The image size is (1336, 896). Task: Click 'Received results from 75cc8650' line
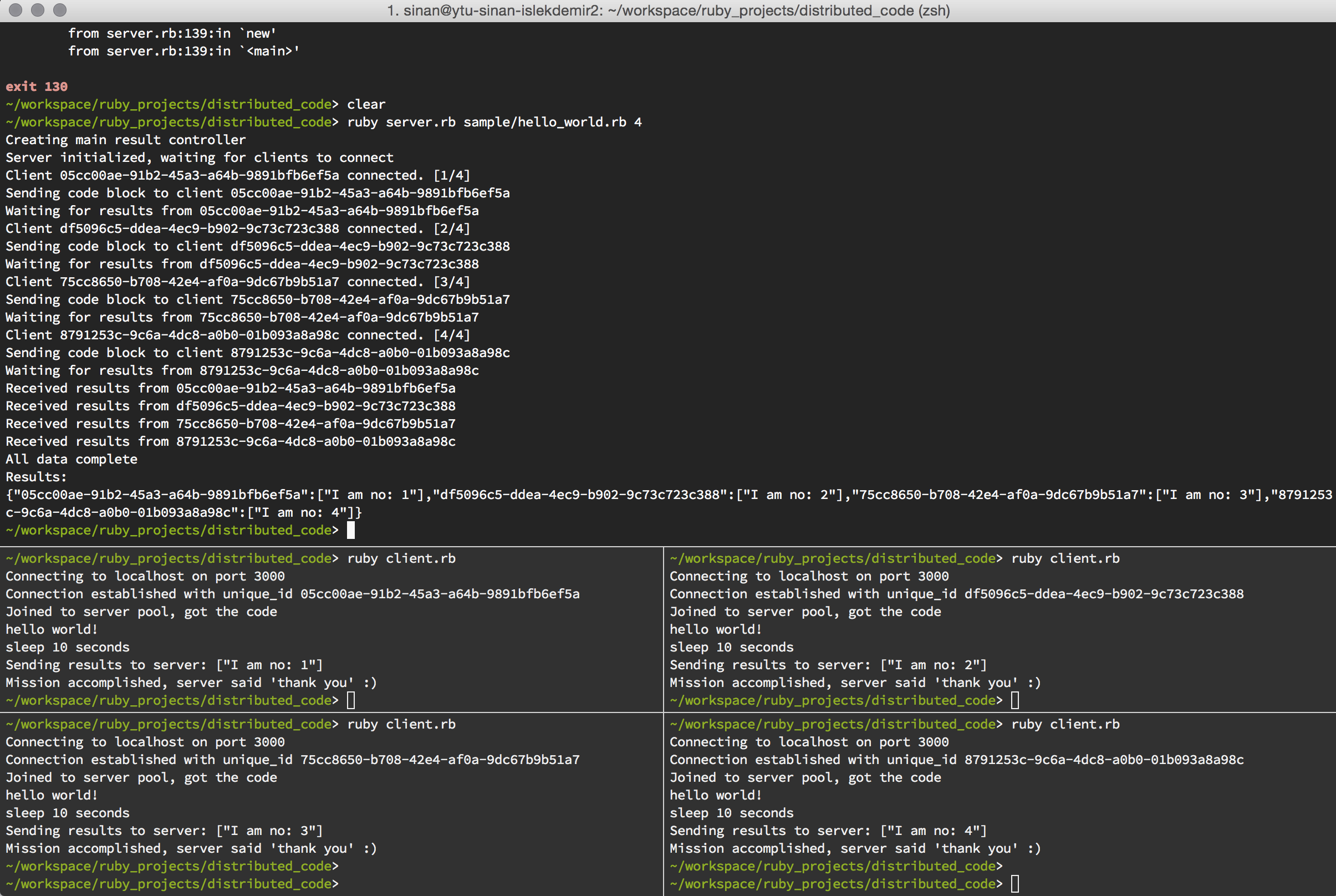point(231,424)
